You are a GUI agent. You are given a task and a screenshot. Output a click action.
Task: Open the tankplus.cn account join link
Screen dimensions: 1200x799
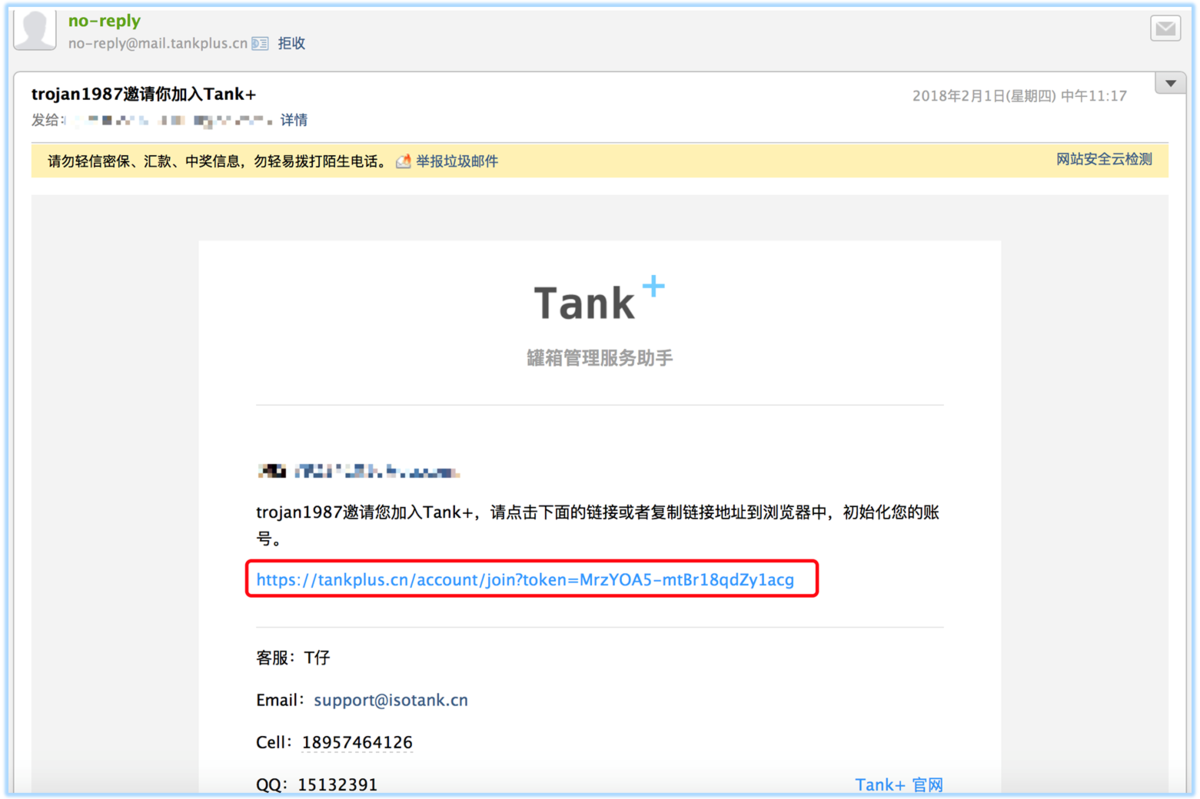[x=525, y=580]
